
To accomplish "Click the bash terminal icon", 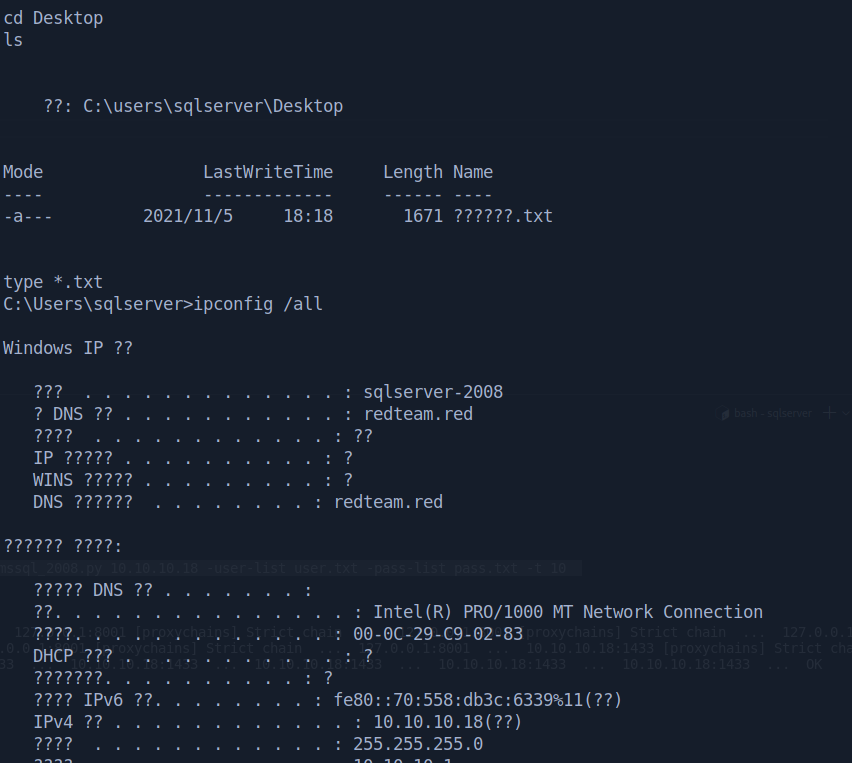I will [x=726, y=413].
